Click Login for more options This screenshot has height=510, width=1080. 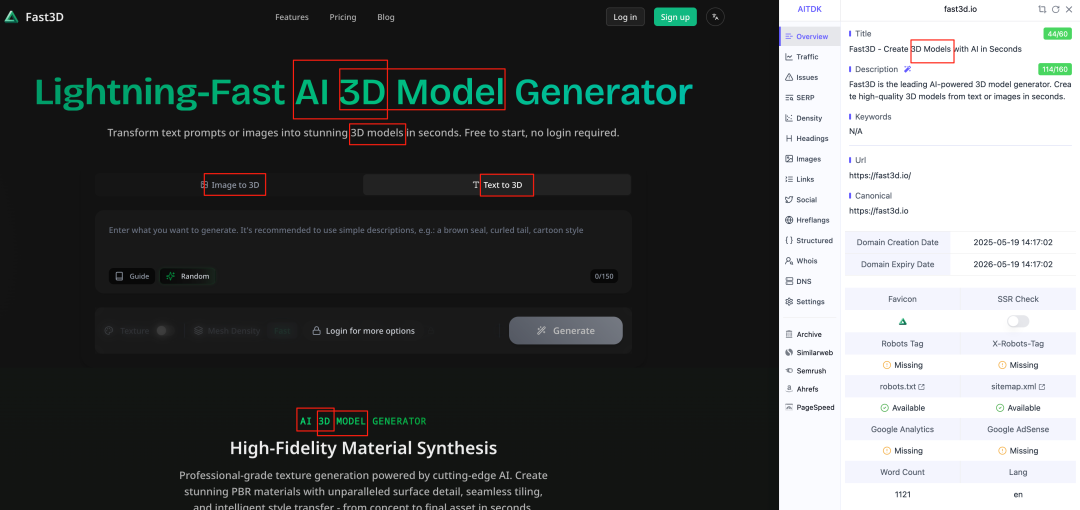[364, 331]
